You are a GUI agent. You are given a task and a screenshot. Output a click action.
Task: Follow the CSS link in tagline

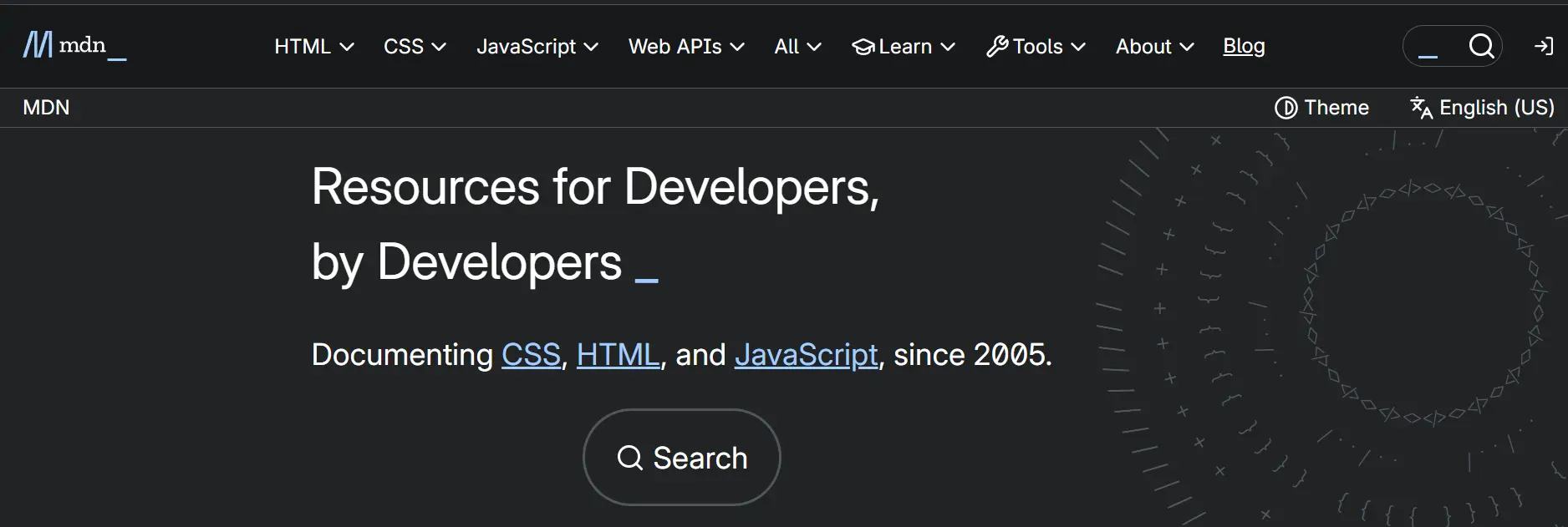pyautogui.click(x=531, y=355)
